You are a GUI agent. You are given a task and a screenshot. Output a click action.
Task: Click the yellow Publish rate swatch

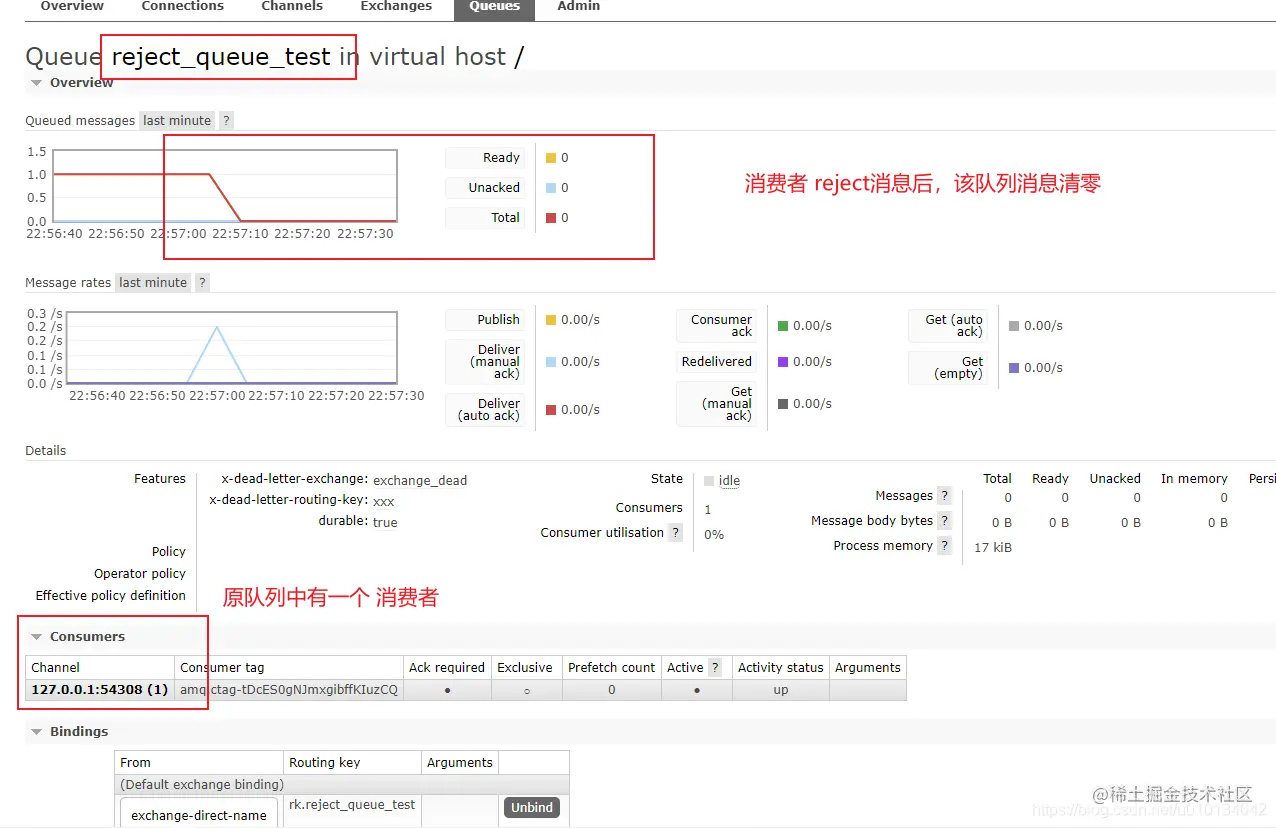point(551,320)
